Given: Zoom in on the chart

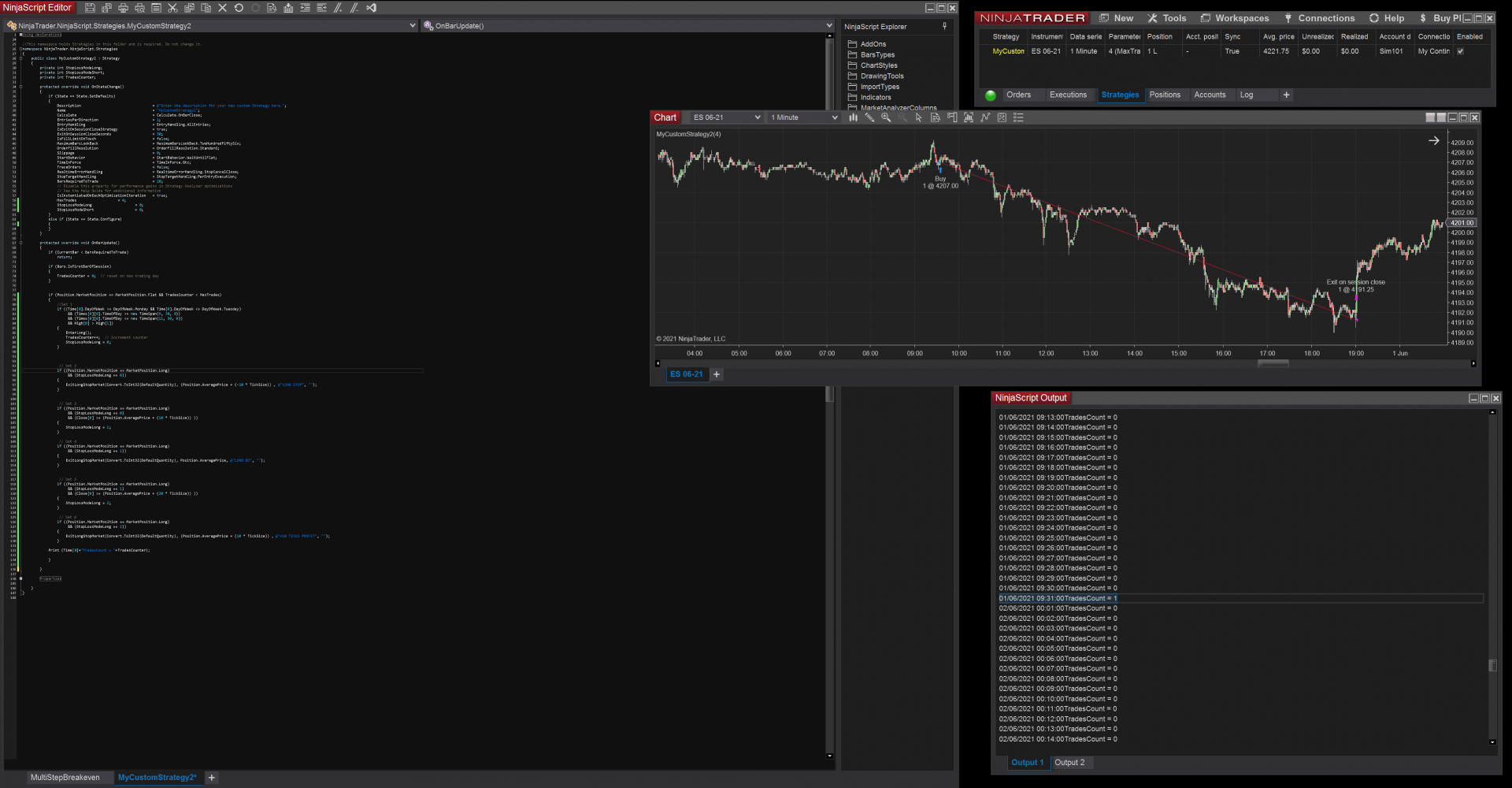Looking at the screenshot, I should coord(886,117).
